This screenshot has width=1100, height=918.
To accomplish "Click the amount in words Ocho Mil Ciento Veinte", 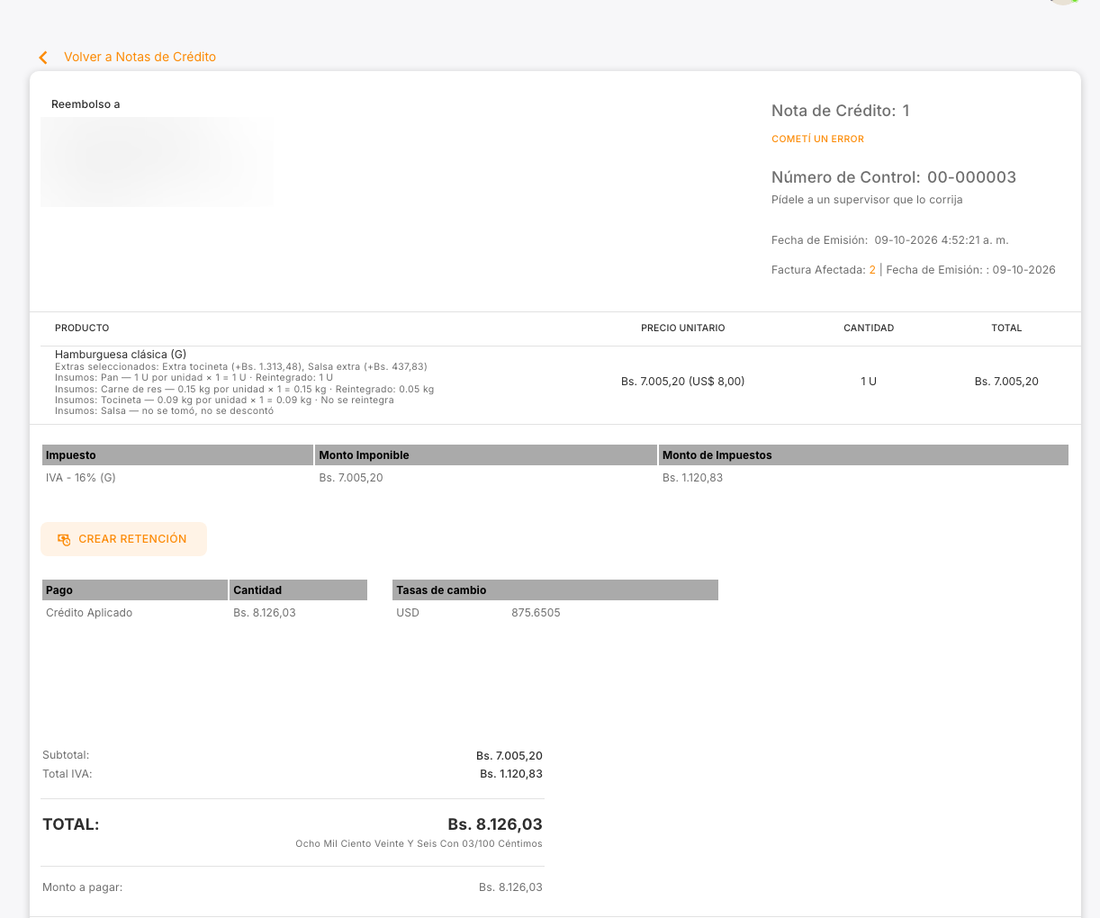I will (419, 844).
